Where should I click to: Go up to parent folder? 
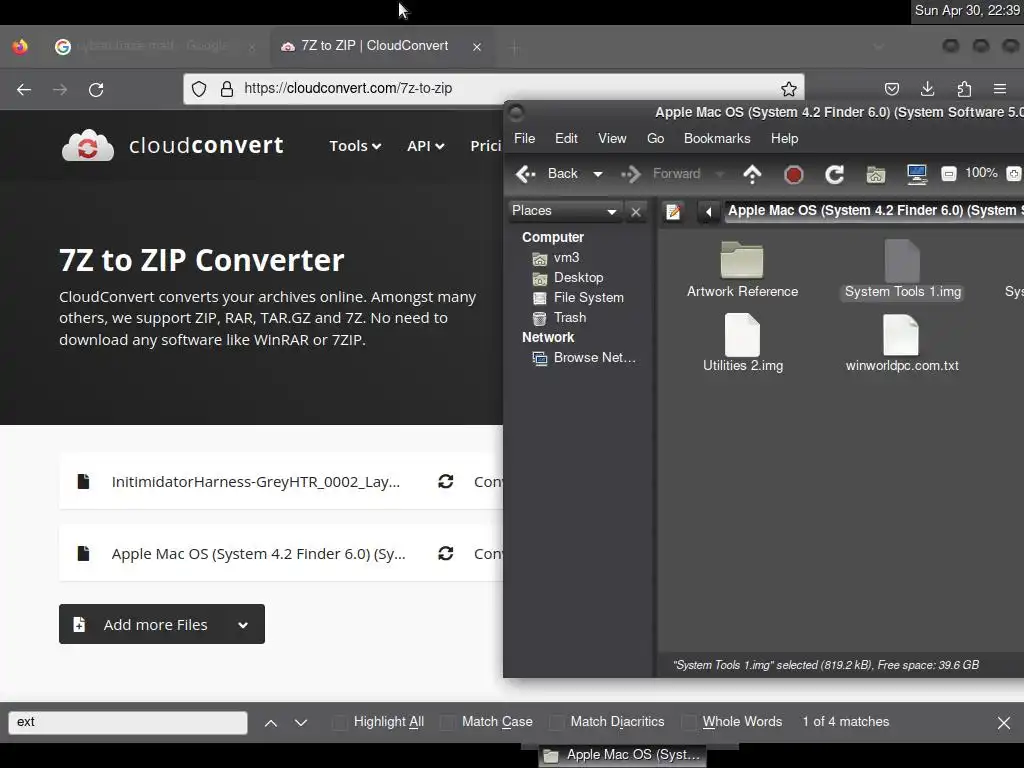(x=752, y=174)
